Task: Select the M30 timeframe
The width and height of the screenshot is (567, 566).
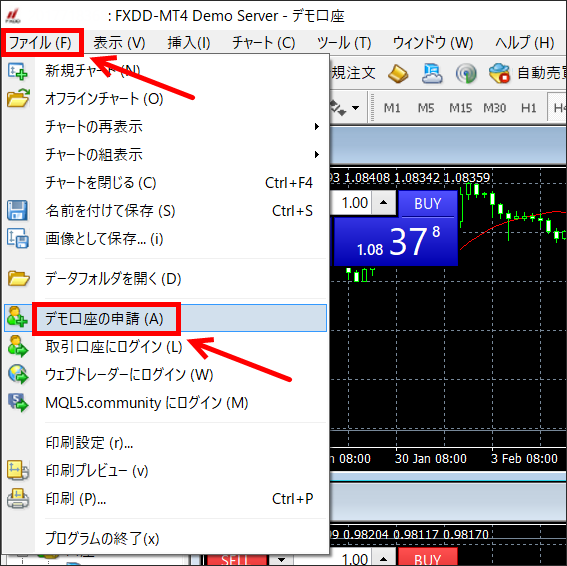Action: 494,108
